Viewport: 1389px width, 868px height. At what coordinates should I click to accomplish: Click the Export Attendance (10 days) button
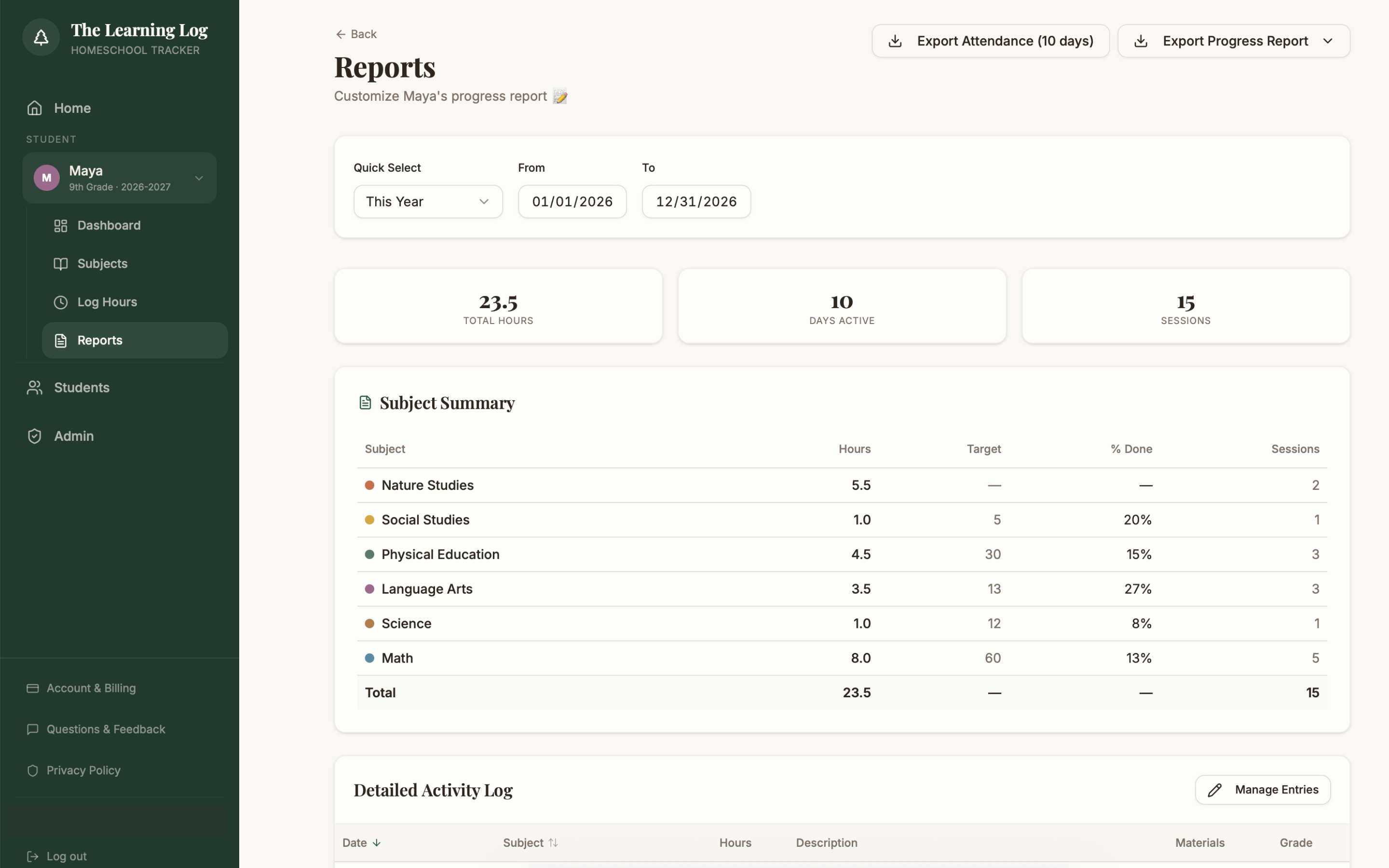990,41
